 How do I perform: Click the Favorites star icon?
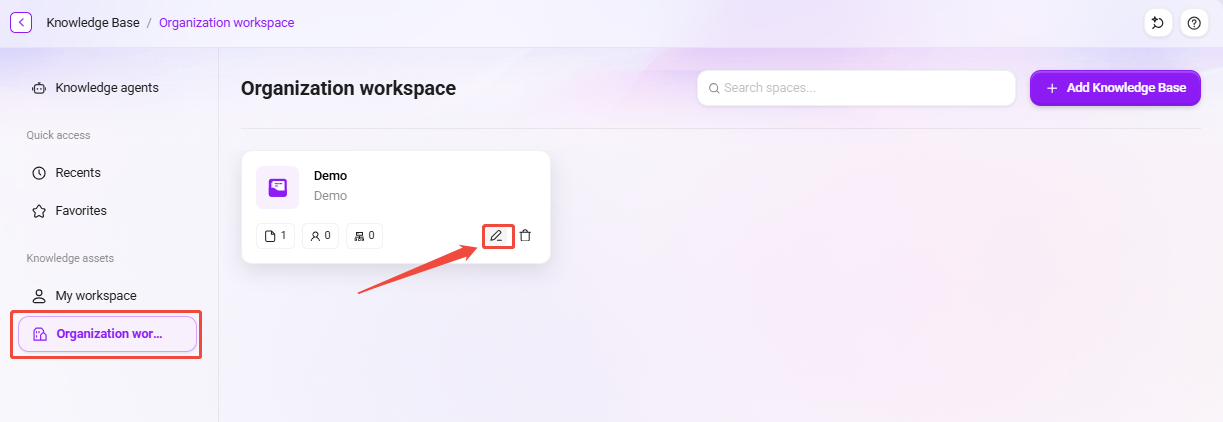tap(39, 211)
